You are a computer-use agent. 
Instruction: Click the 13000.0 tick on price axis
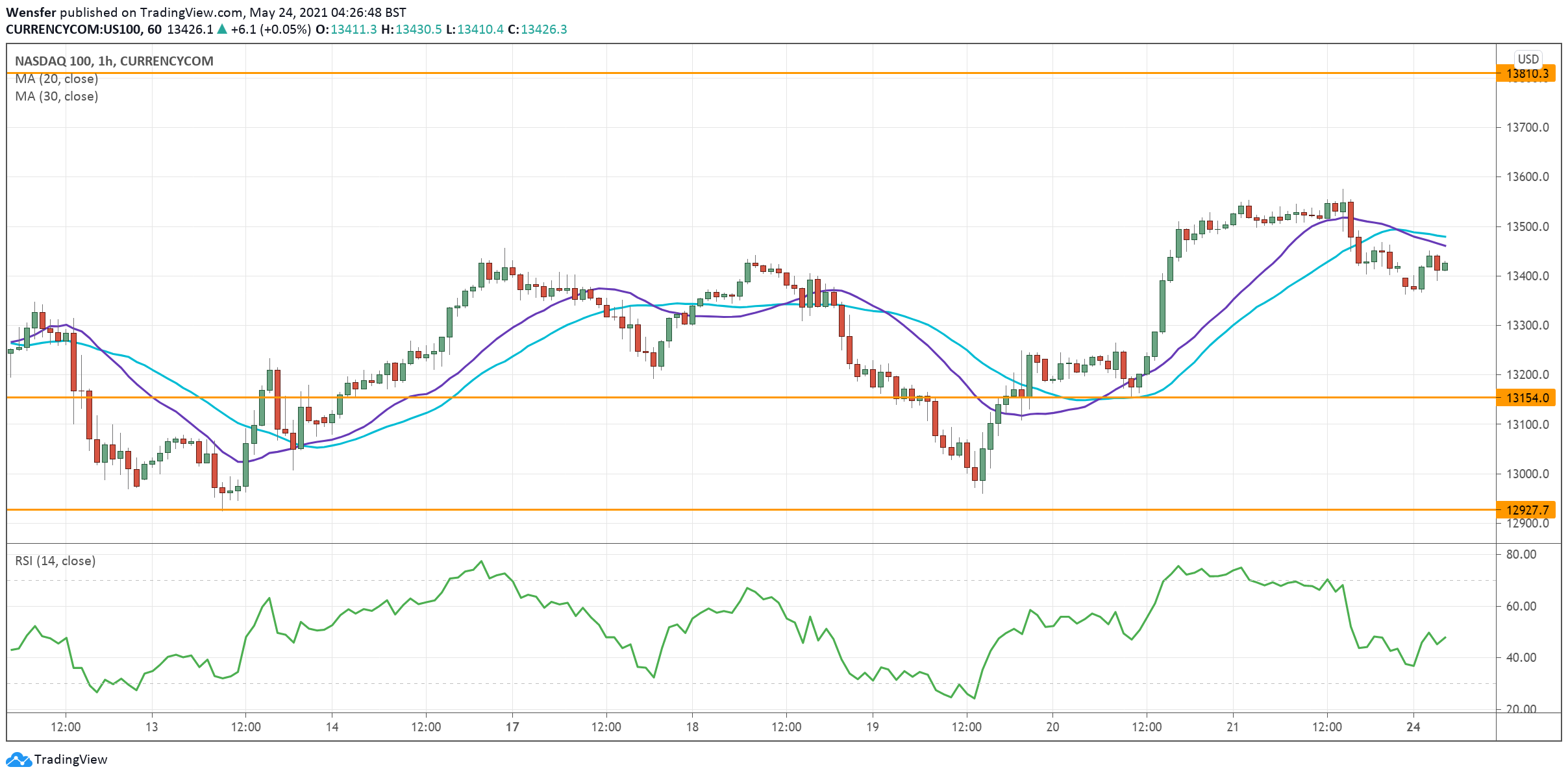tap(1527, 474)
